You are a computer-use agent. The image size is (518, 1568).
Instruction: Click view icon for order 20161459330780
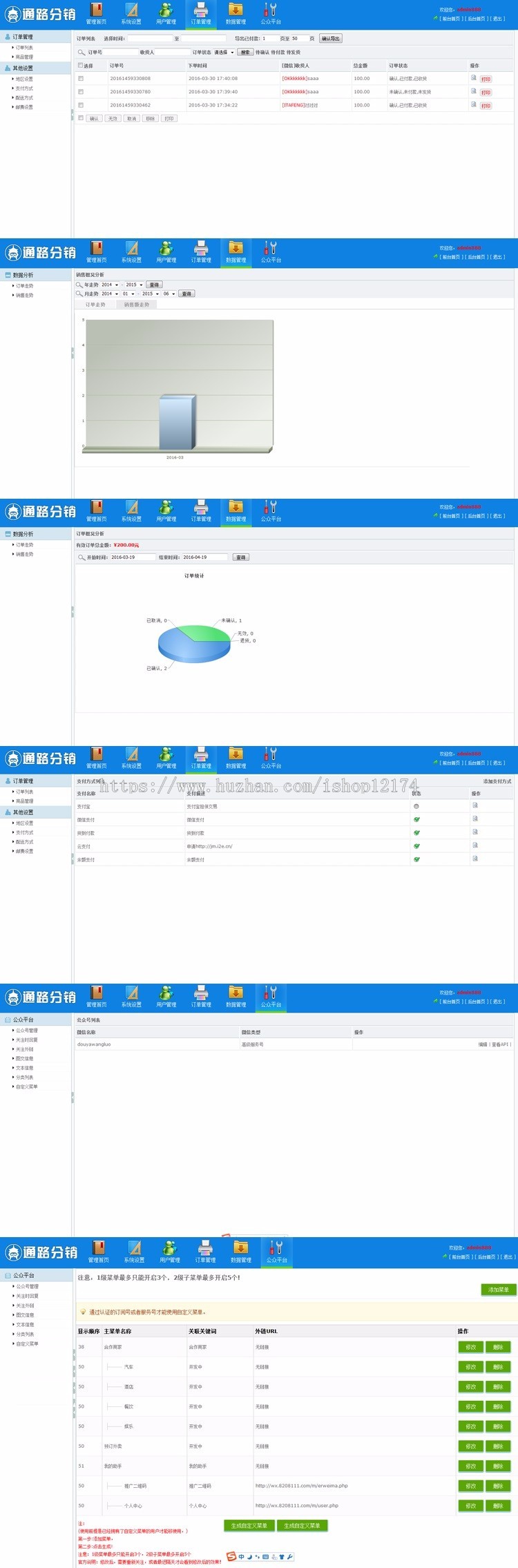click(x=474, y=91)
